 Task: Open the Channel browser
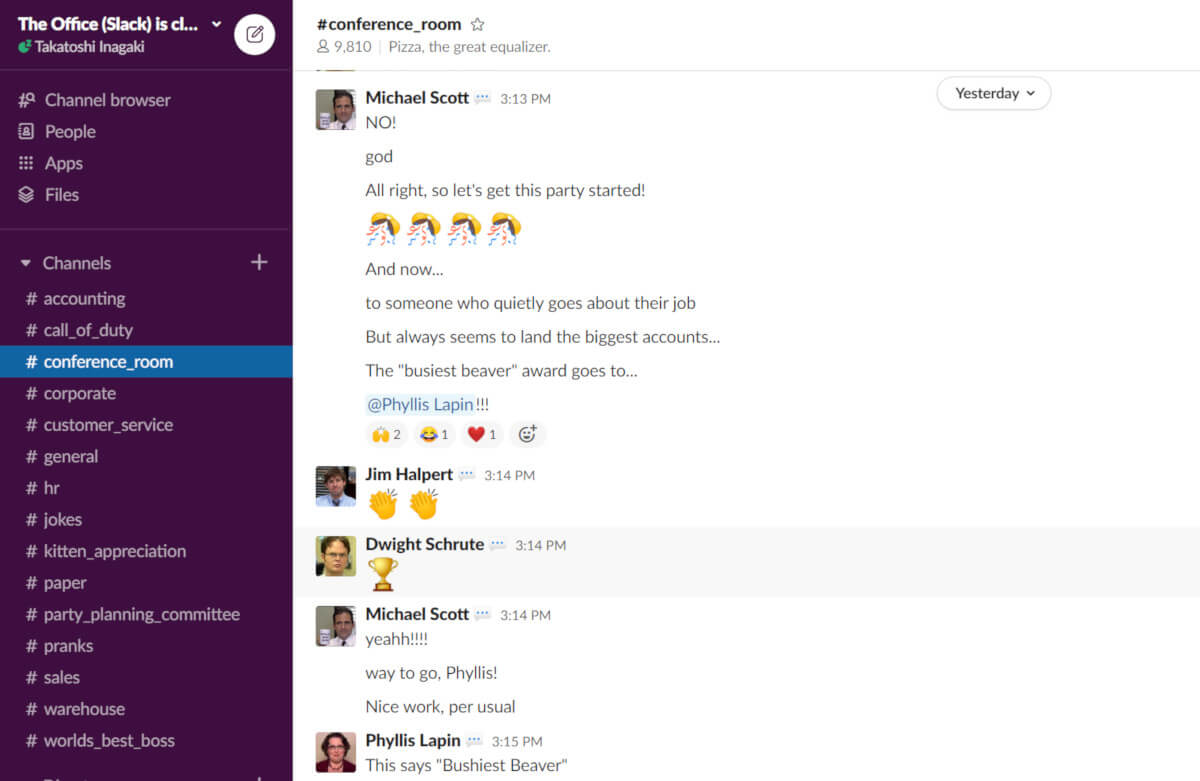[94, 100]
